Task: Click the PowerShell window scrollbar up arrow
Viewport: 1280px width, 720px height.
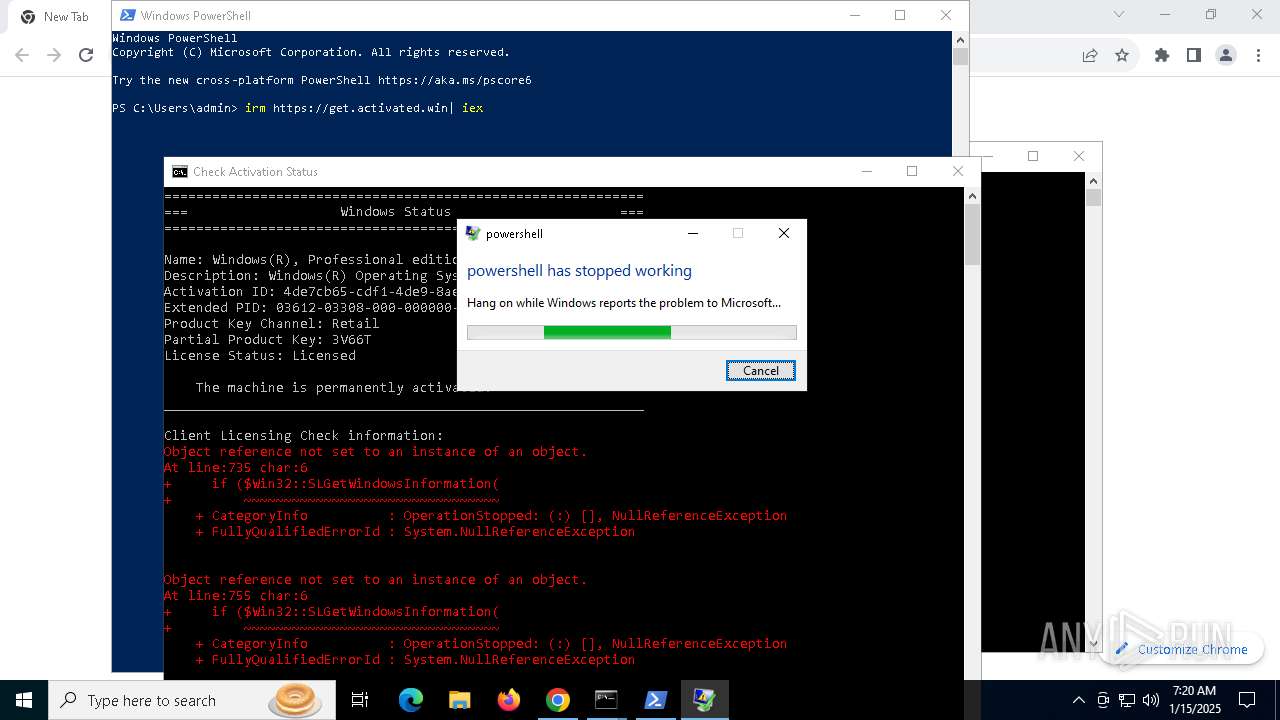Action: click(x=960, y=40)
